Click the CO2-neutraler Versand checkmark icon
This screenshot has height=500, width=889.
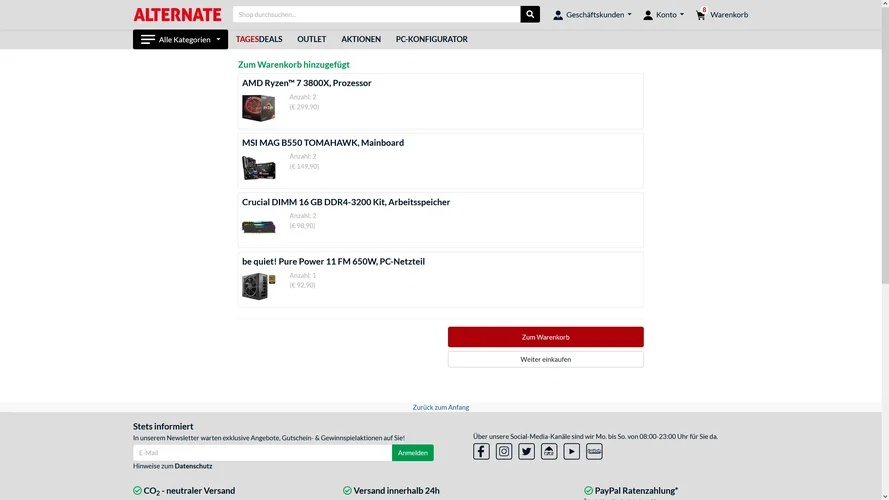pyautogui.click(x=137, y=490)
